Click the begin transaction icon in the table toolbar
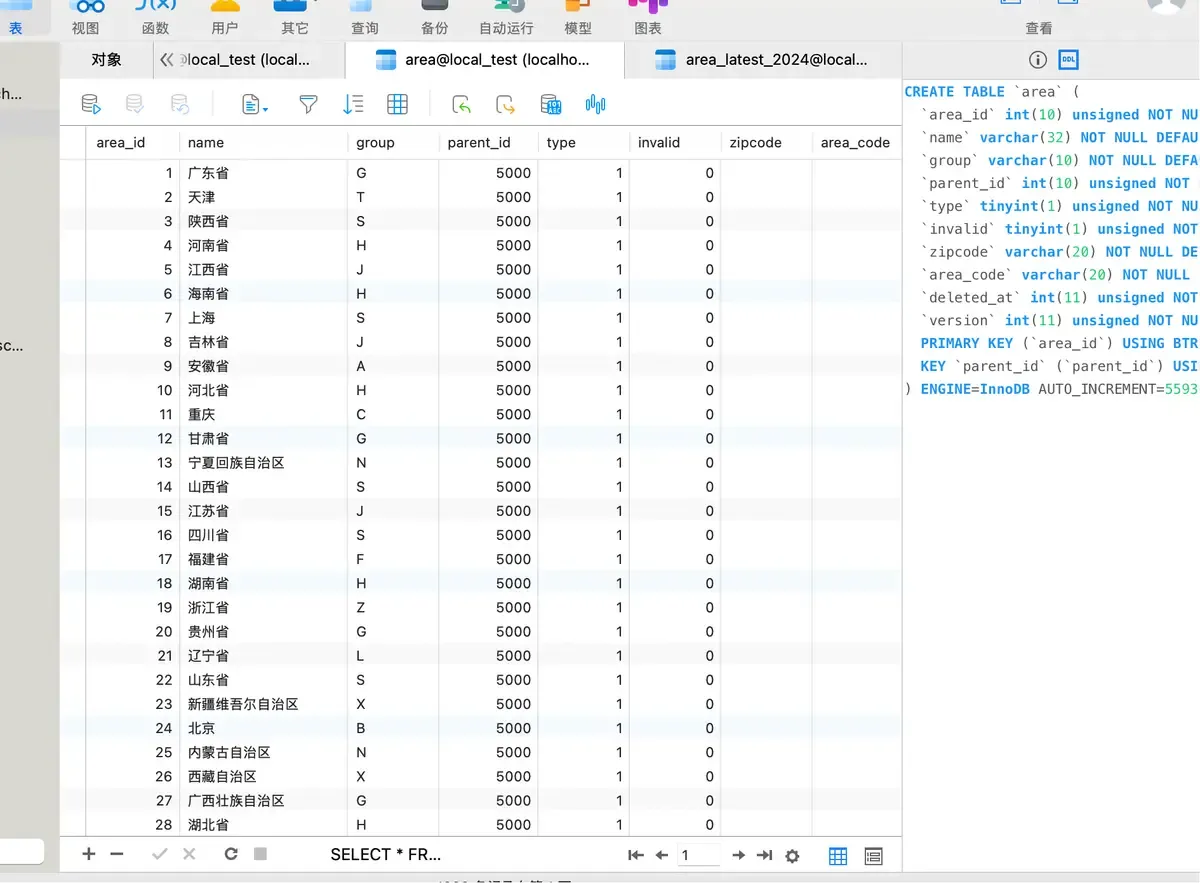The image size is (1200, 883). pyautogui.click(x=91, y=104)
